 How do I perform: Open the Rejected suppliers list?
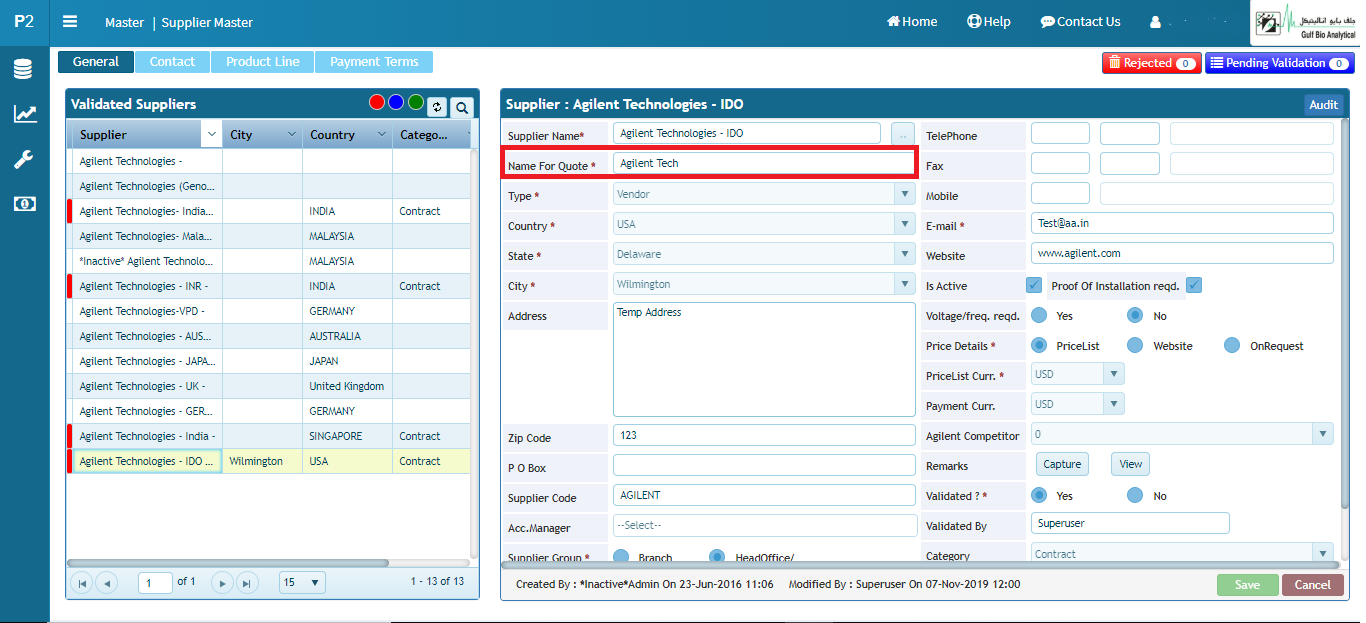[1152, 63]
